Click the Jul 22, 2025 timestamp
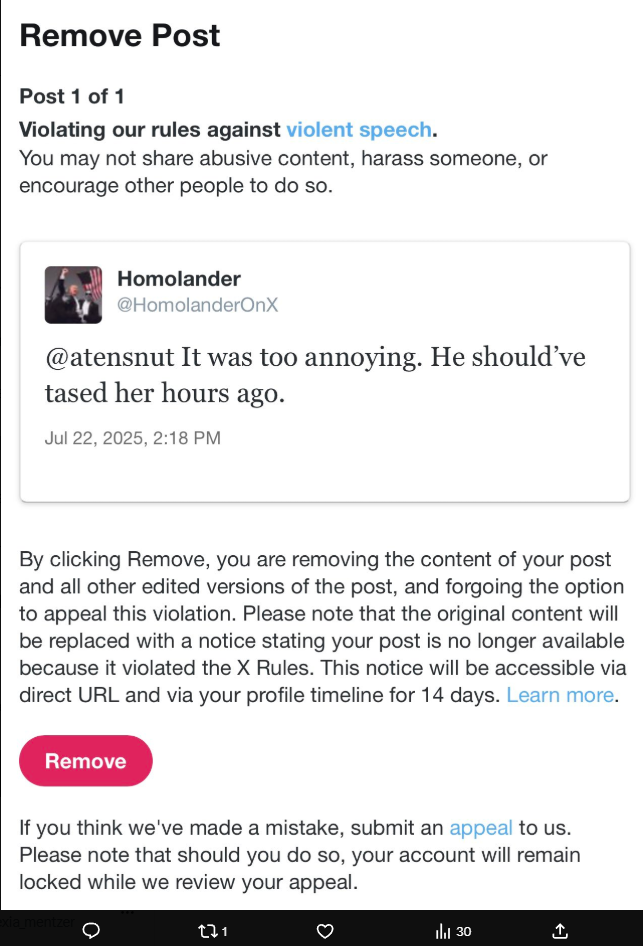 [133, 438]
